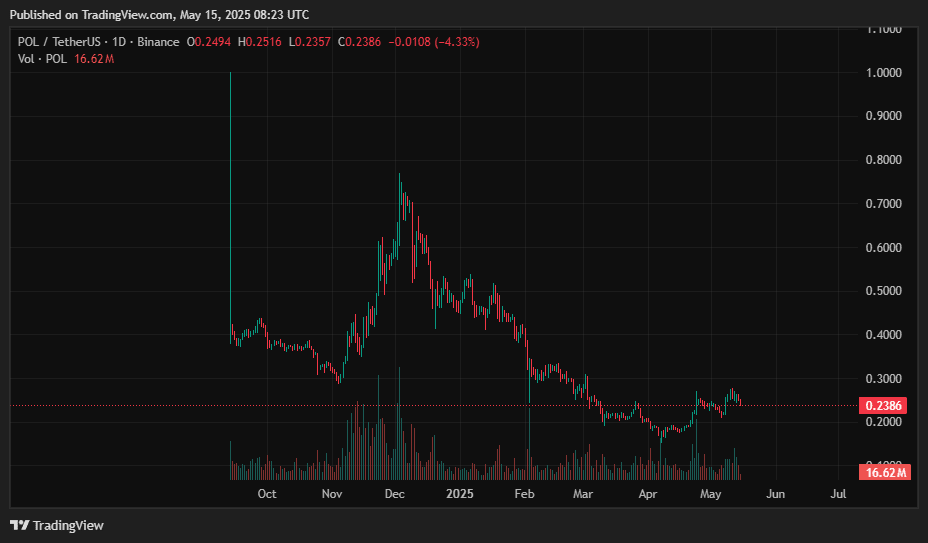Screen dimensions: 928x543
Task: Select the 0.5000 price axis label
Action: (883, 291)
